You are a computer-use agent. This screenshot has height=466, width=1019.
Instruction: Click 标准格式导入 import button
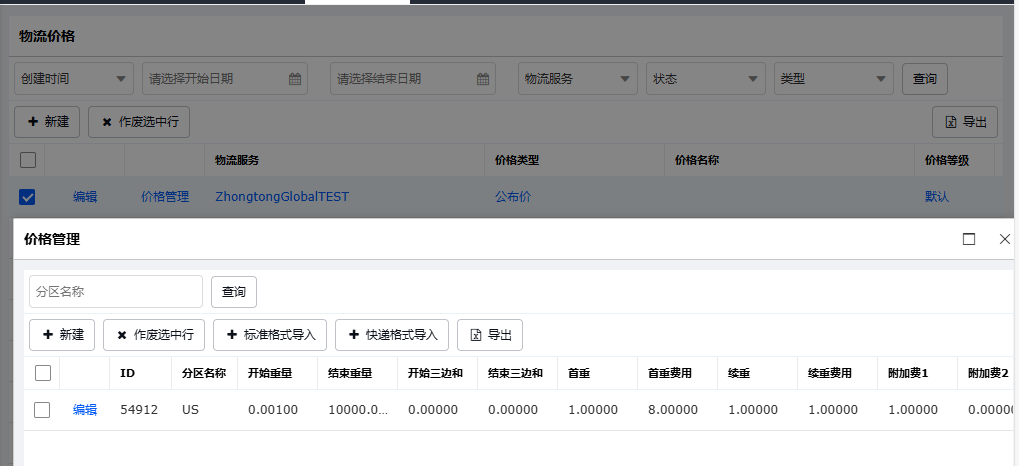pos(269,335)
